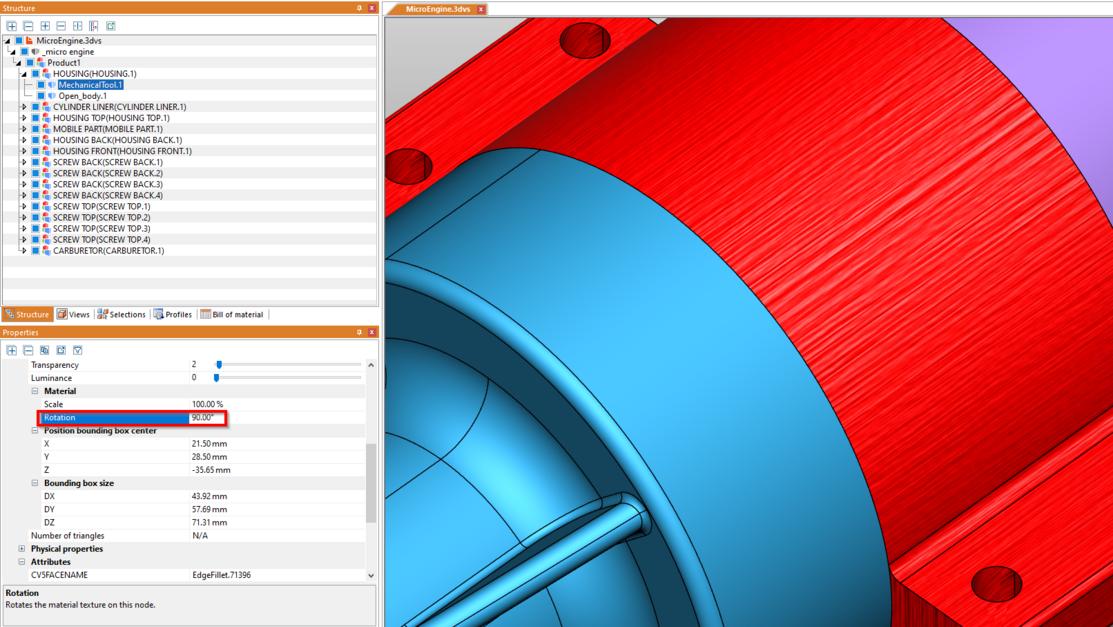Click the Properties panel scrollbar thumb
Image resolution: width=1113 pixels, height=627 pixels.
coord(371,483)
